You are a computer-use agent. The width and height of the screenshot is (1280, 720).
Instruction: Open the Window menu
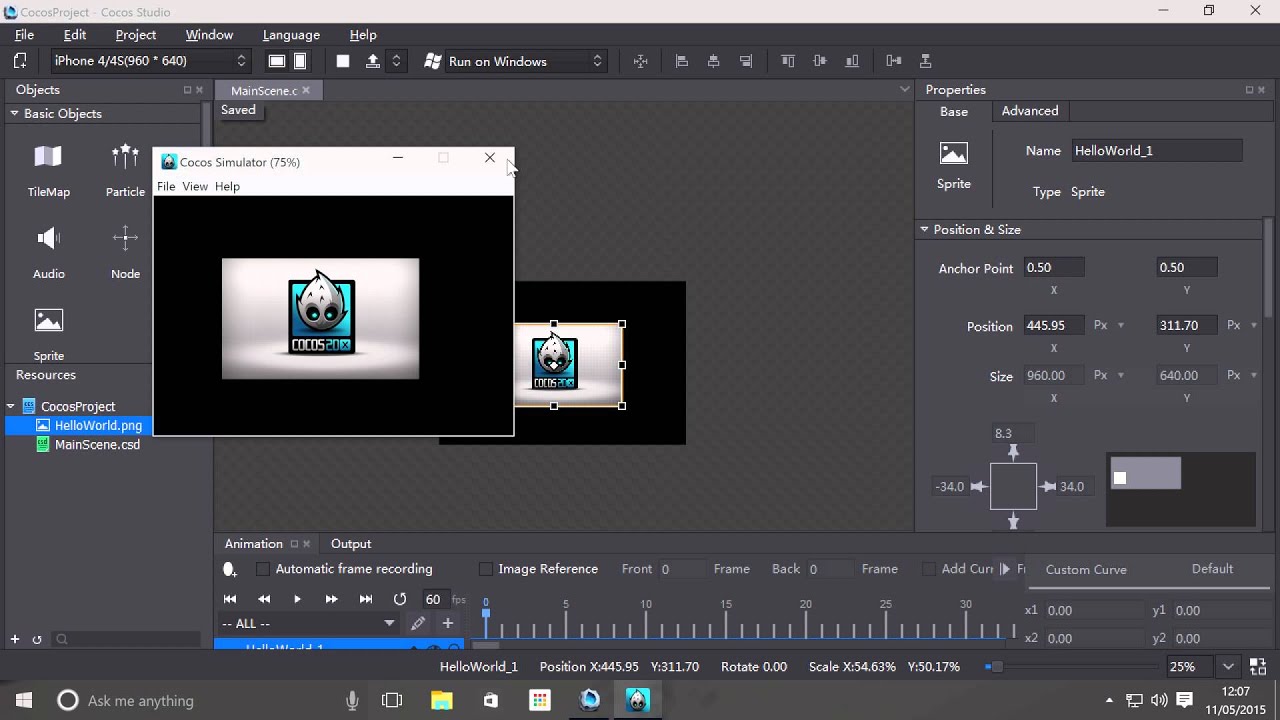[209, 35]
